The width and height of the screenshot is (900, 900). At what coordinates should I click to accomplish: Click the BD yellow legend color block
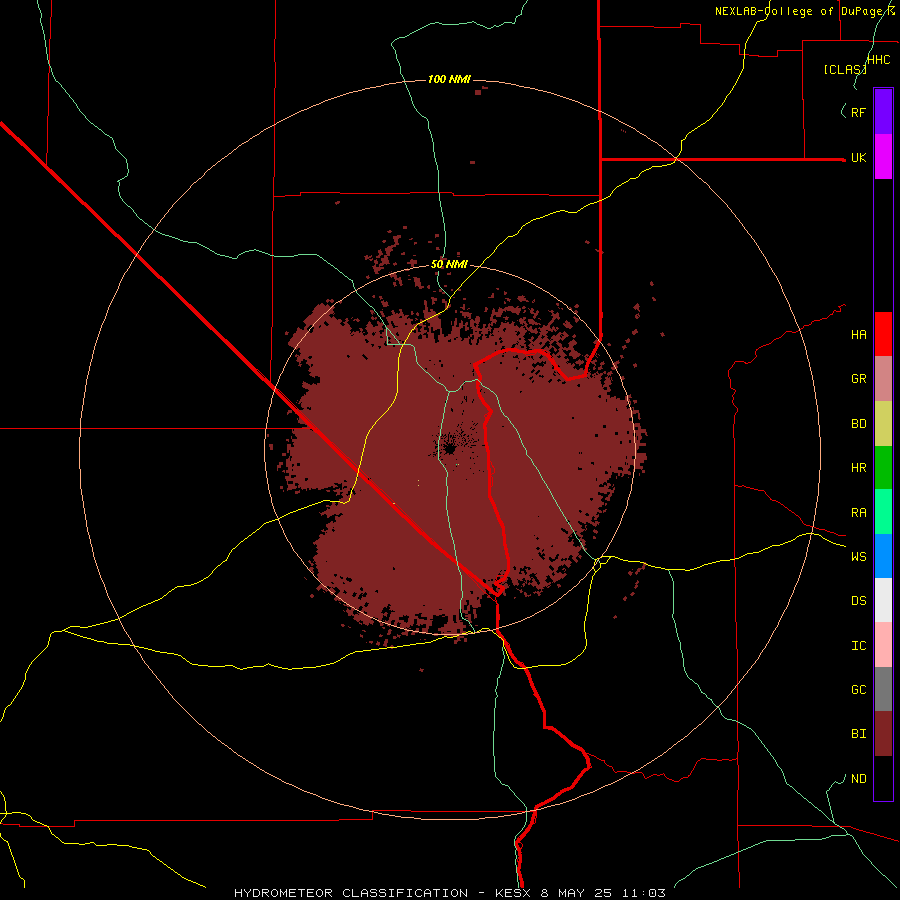(883, 424)
